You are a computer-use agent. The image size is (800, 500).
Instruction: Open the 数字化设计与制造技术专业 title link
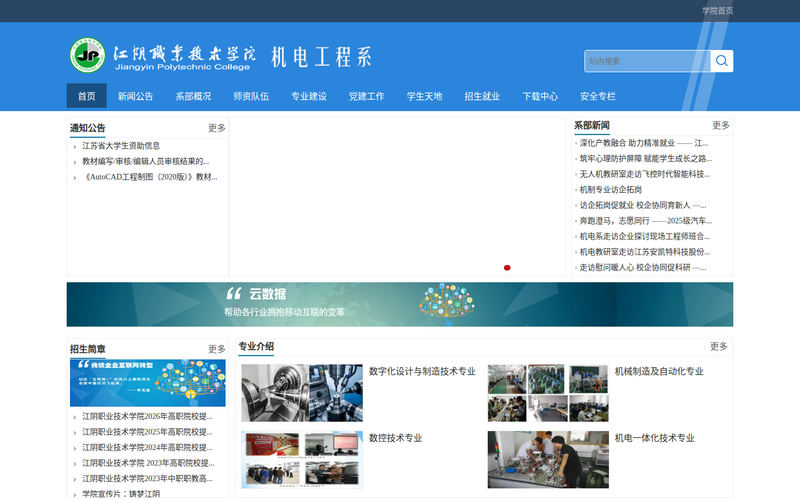422,371
